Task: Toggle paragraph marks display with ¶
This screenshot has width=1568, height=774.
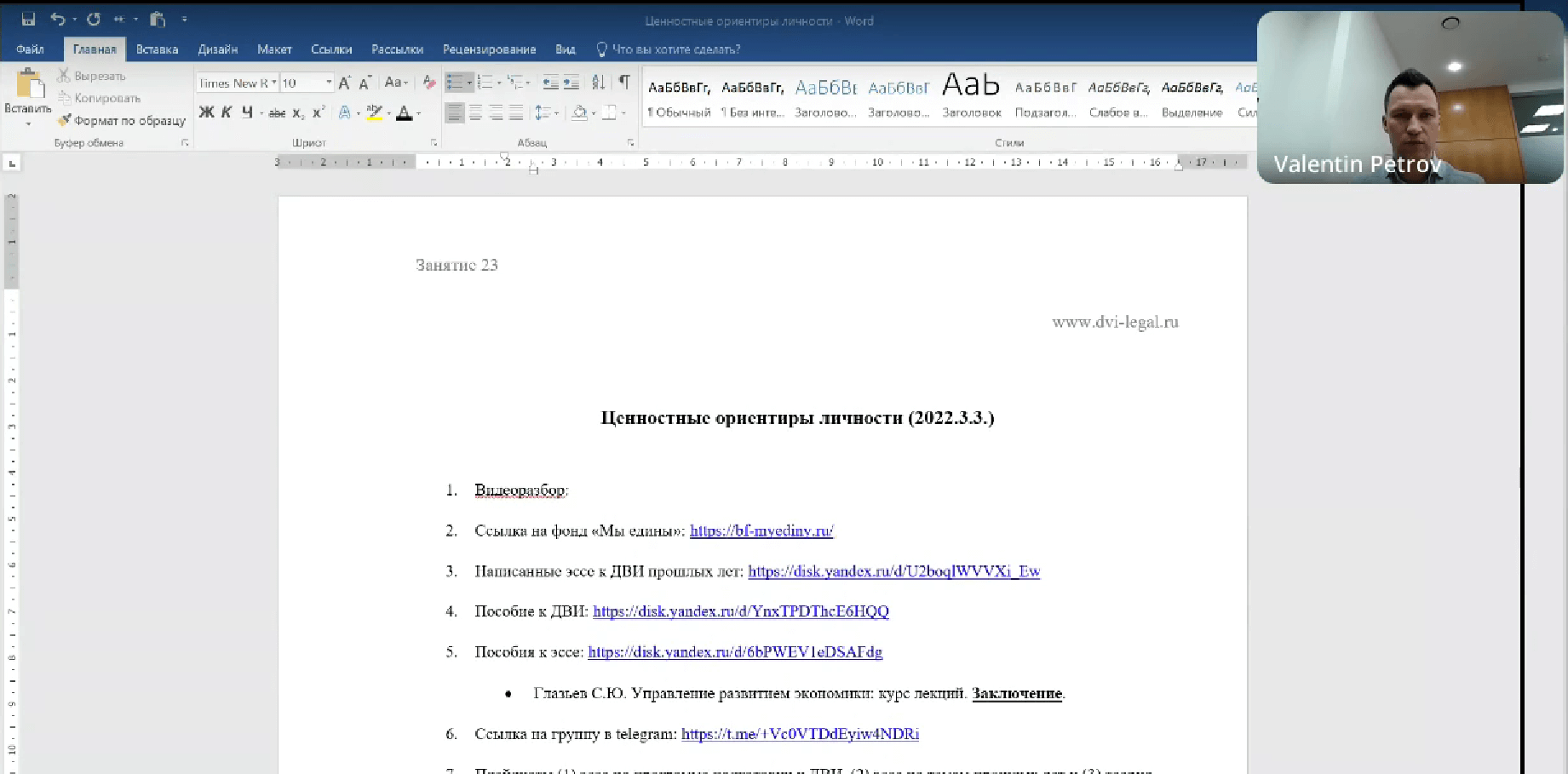Action: pos(624,81)
